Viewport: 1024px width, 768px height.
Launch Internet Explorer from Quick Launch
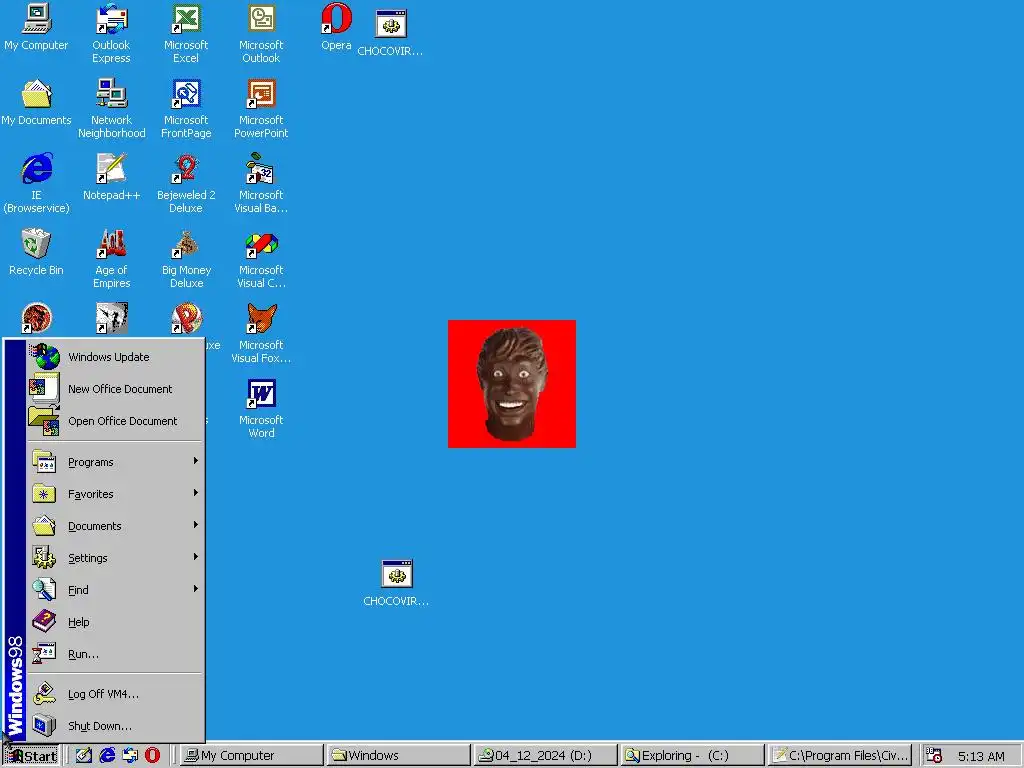(107, 756)
